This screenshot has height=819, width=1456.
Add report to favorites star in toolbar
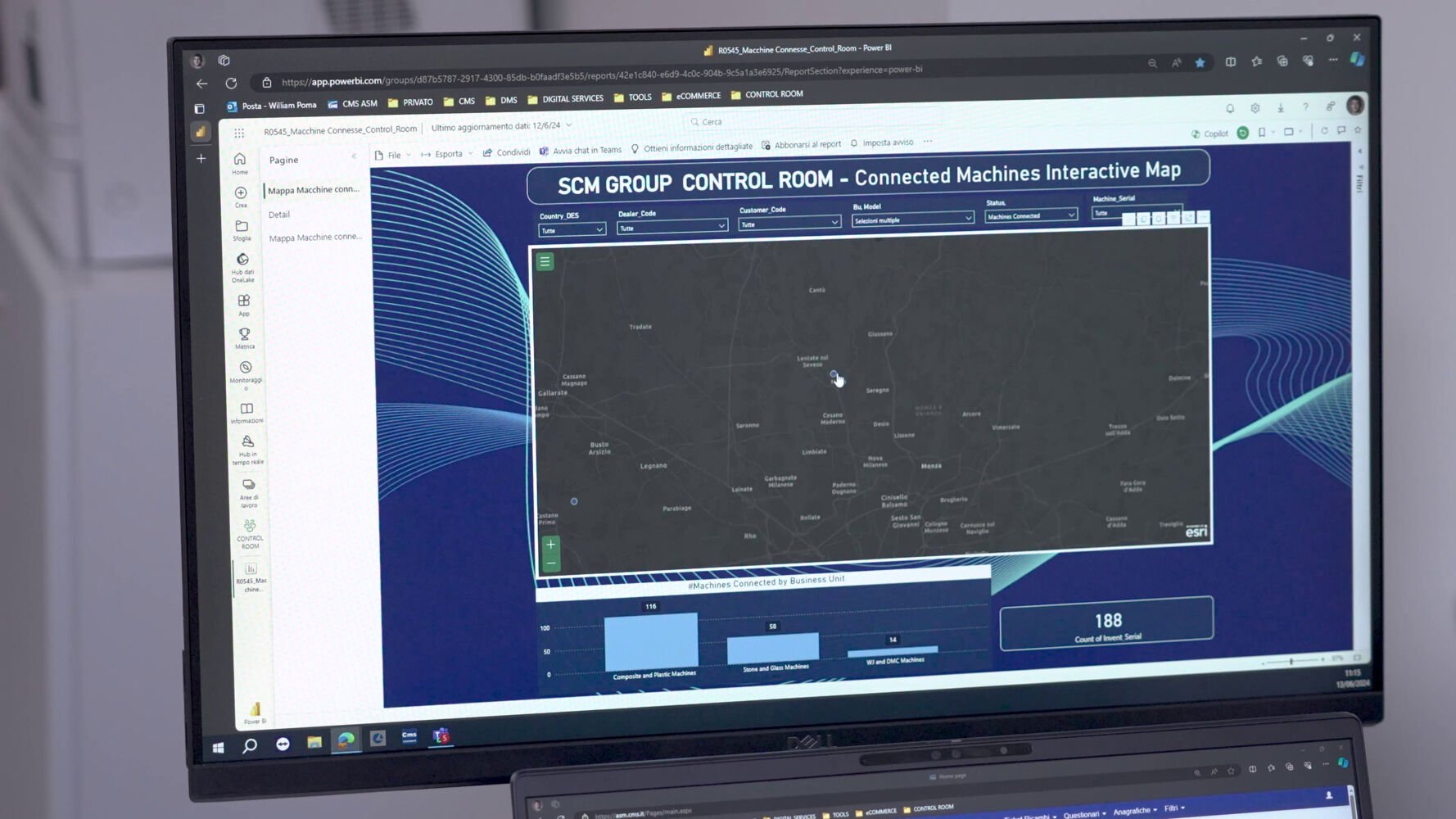point(1358,130)
